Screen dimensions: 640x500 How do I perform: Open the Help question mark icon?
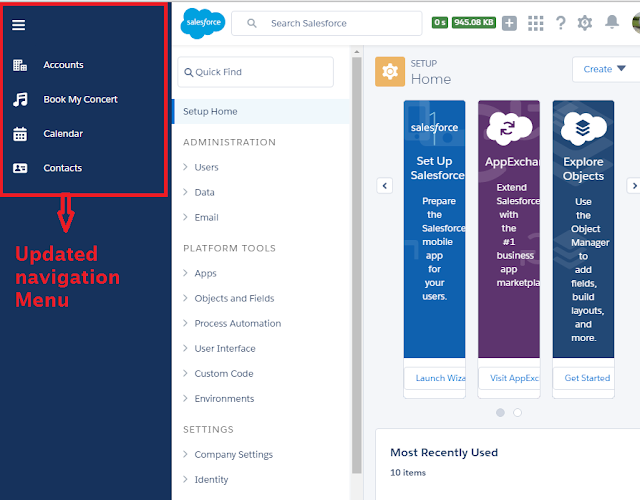click(561, 23)
